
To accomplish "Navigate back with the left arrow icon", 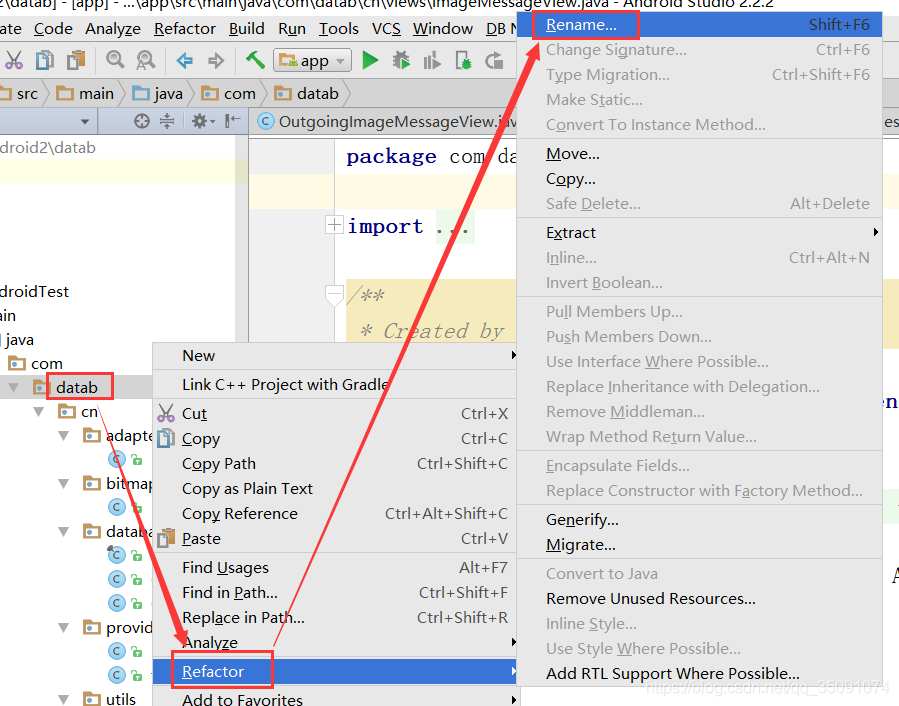I will click(185, 60).
